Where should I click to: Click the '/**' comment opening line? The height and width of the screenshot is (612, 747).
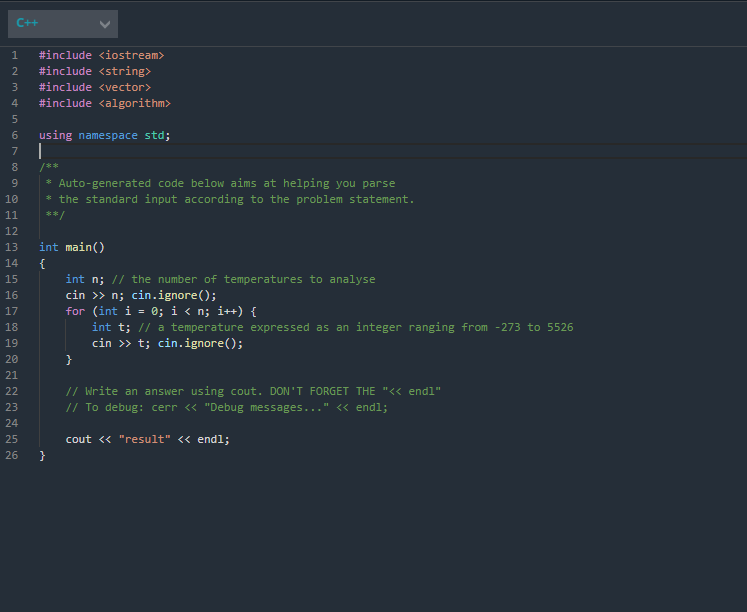(x=49, y=167)
